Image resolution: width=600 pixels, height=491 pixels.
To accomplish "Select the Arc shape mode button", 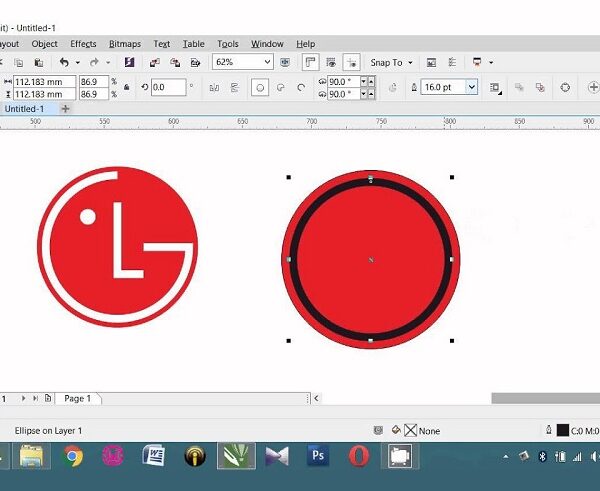I will point(301,88).
